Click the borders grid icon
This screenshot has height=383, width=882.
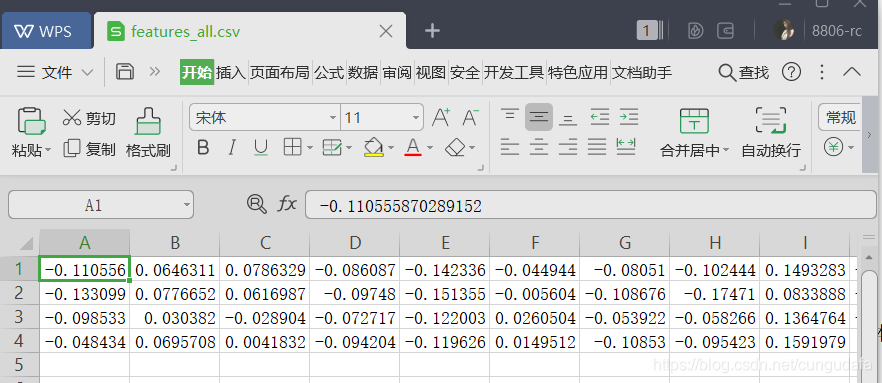point(292,147)
